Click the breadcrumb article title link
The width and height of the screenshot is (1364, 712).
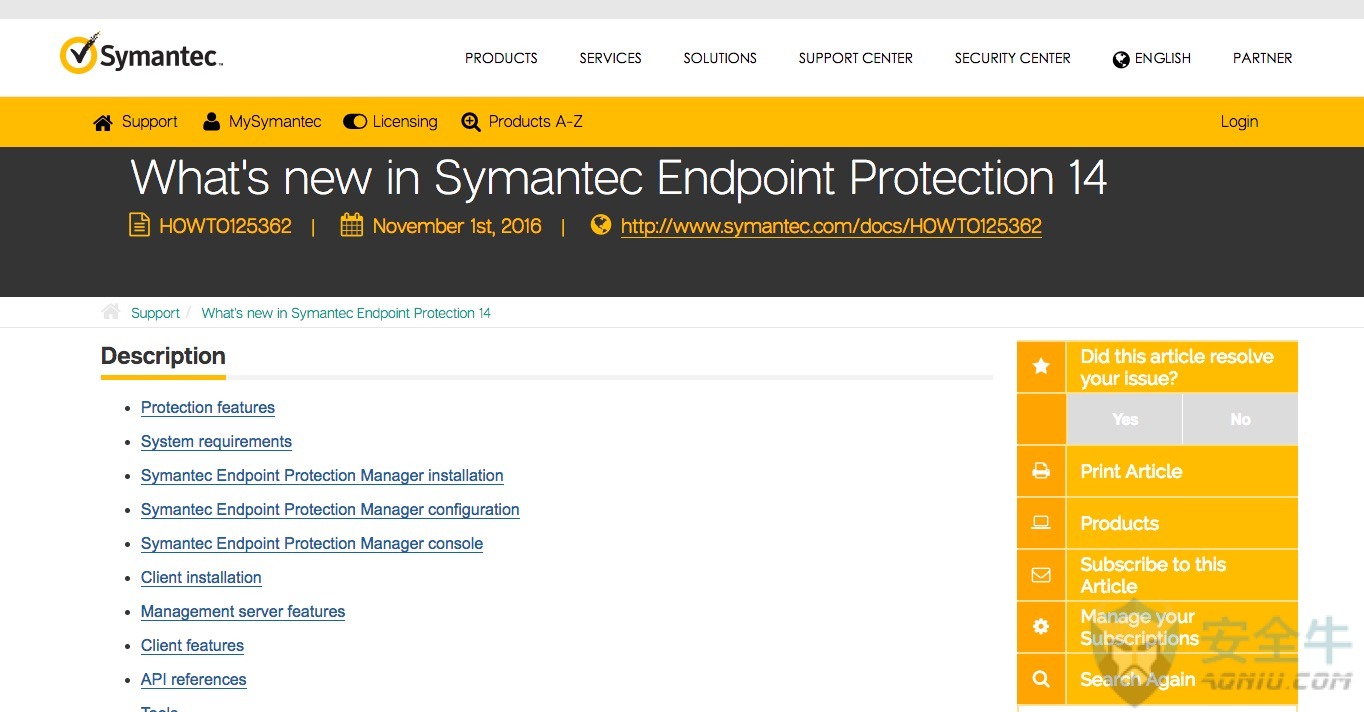346,313
